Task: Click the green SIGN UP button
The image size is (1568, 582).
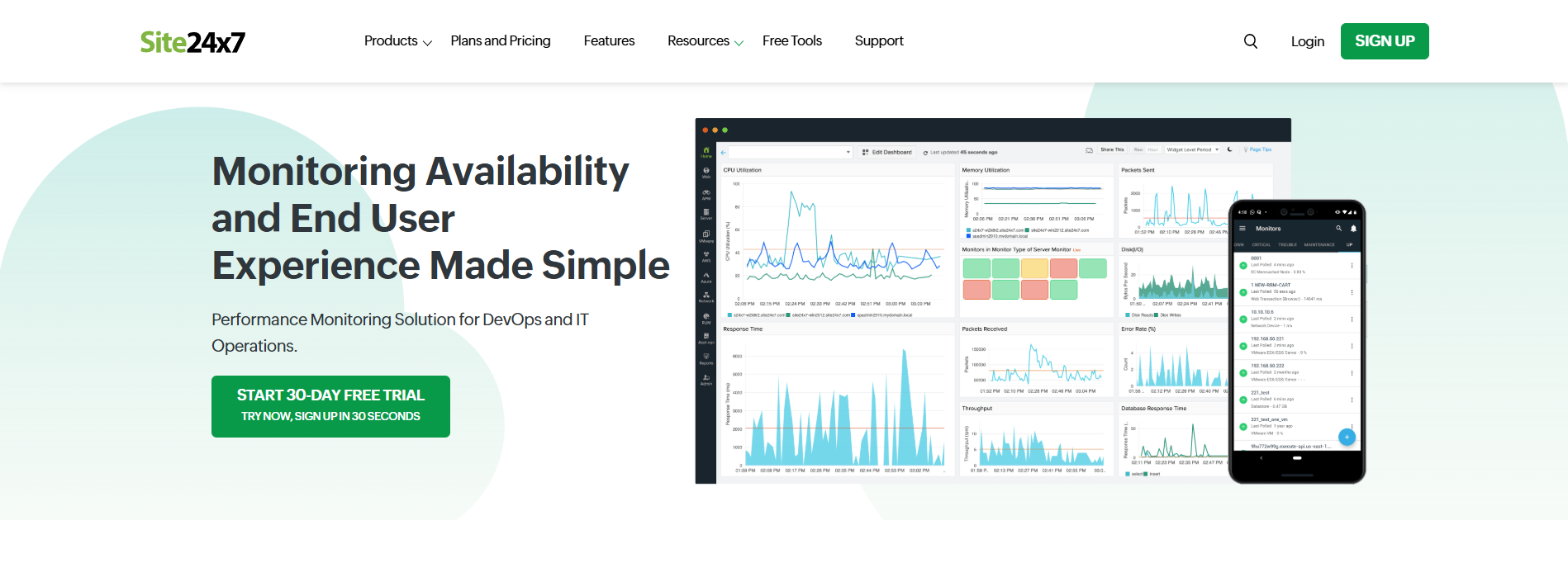Action: 1385,41
